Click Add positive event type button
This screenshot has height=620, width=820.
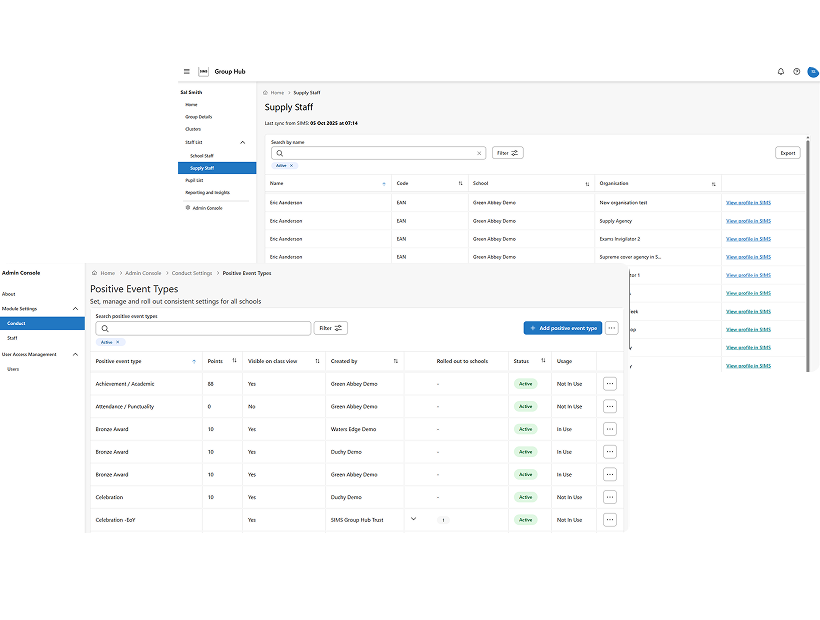pos(562,328)
